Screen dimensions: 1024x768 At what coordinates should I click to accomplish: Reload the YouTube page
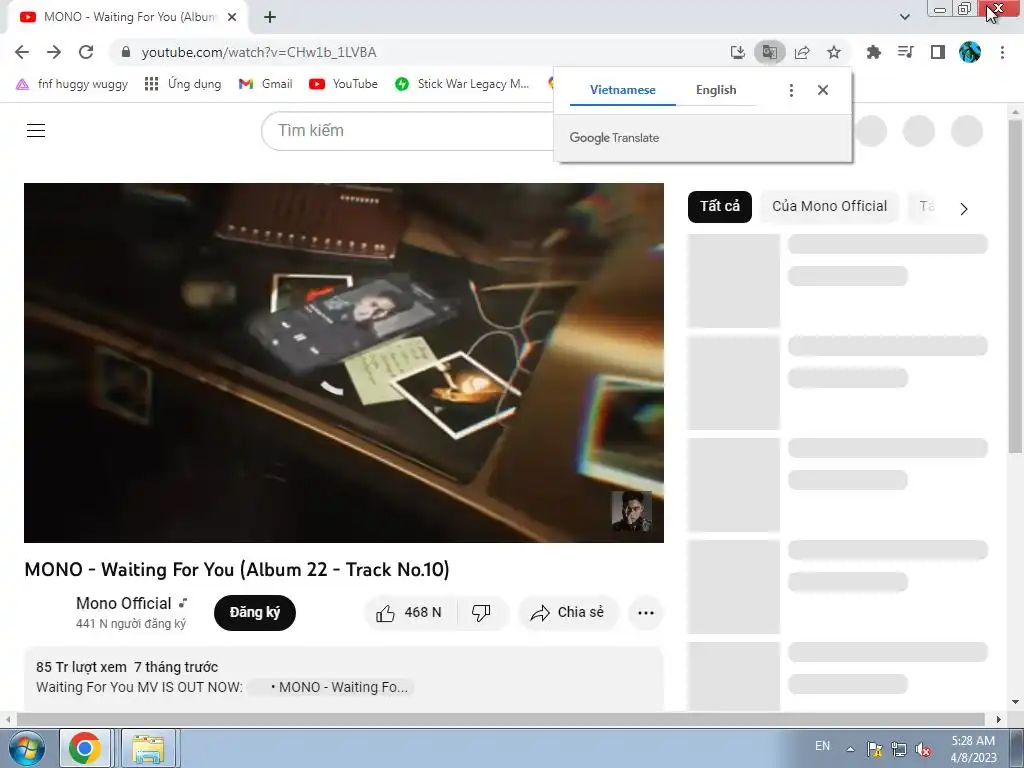pos(86,52)
